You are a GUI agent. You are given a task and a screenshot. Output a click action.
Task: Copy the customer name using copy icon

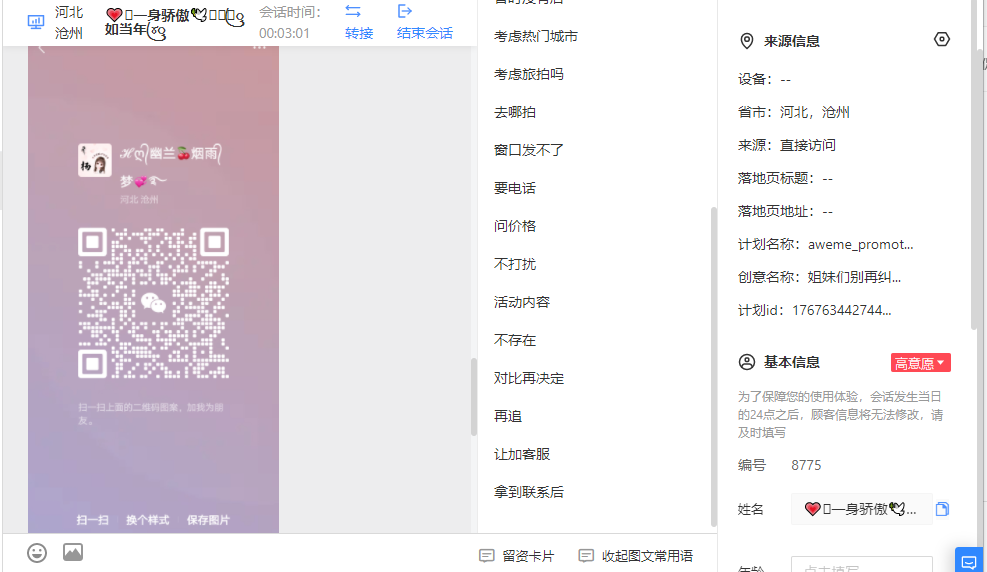point(942,509)
